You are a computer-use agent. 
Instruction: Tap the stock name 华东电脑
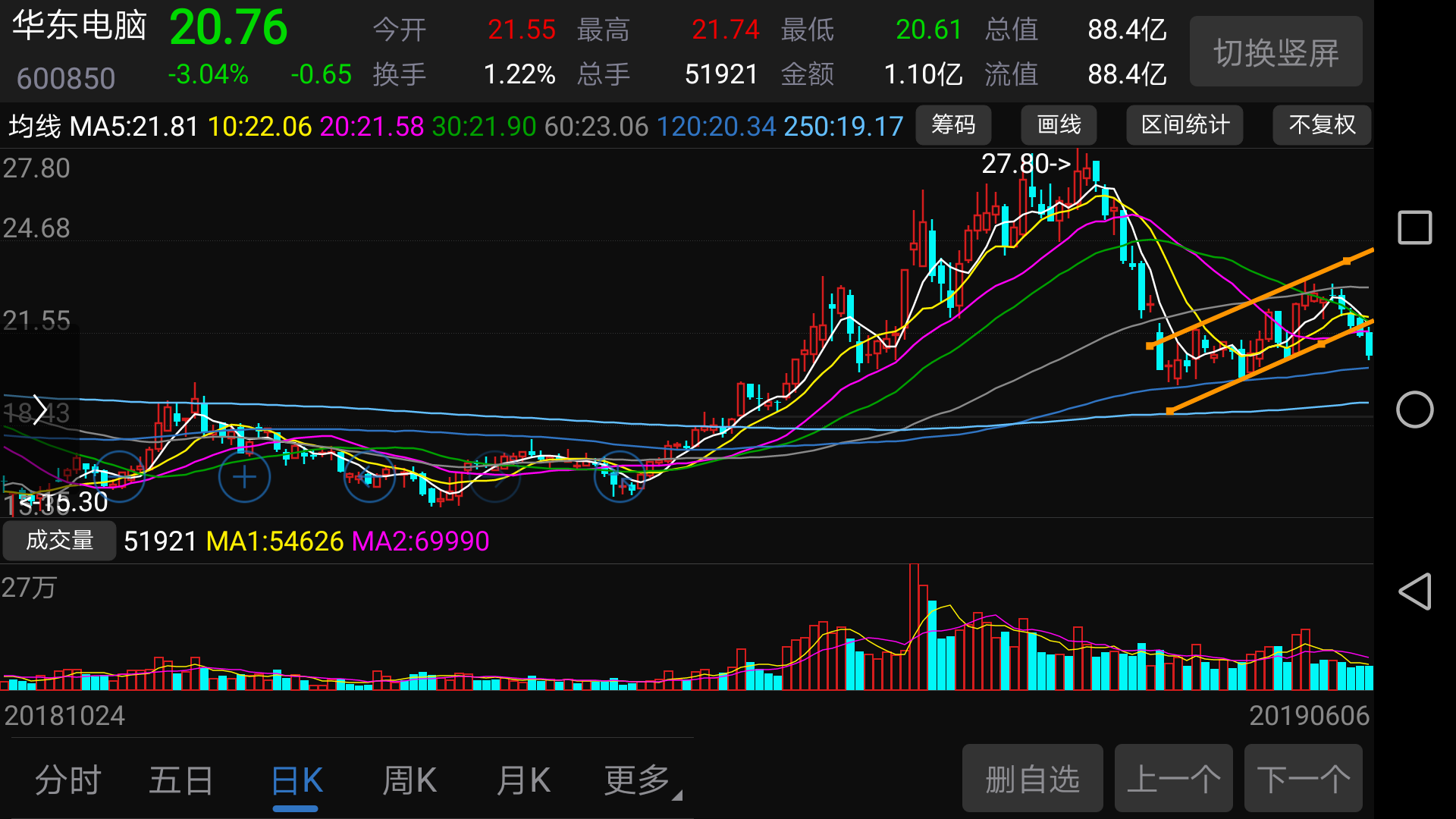[79, 27]
